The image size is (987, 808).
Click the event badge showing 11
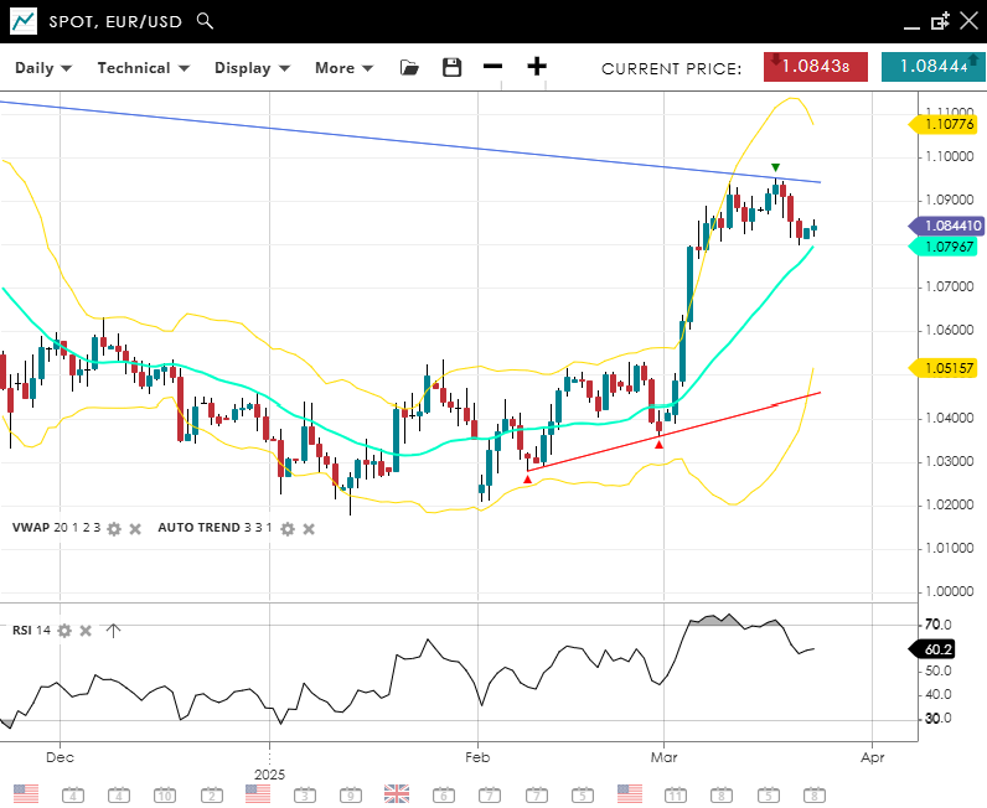676,795
